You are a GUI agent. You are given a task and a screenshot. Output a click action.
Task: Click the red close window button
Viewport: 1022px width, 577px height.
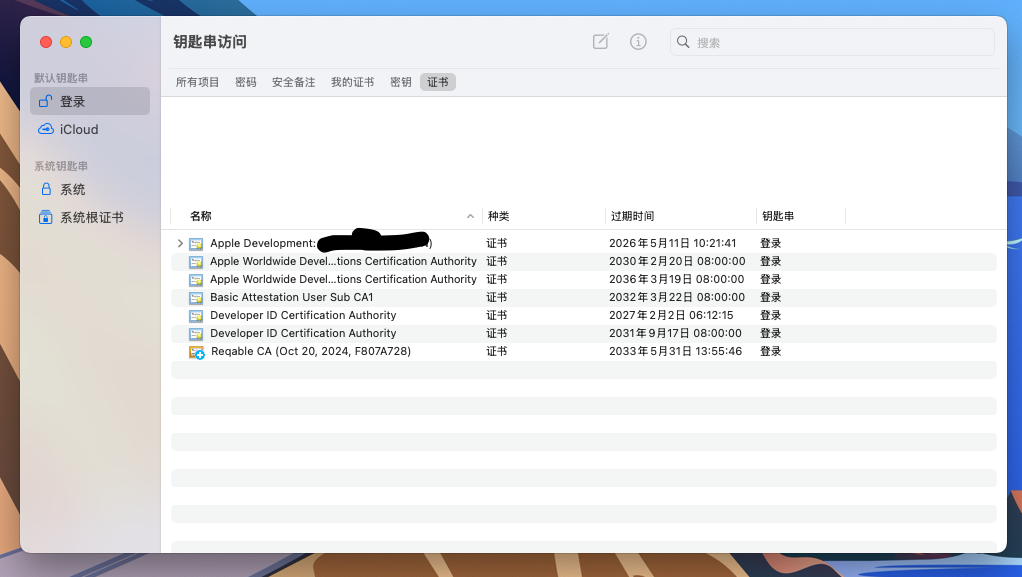pos(46,42)
